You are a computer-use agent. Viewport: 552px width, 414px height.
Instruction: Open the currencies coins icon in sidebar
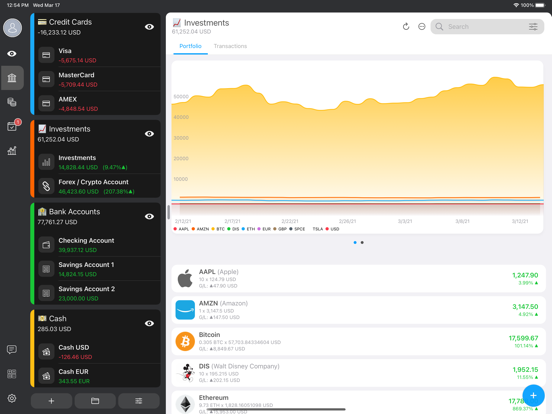coord(12,102)
